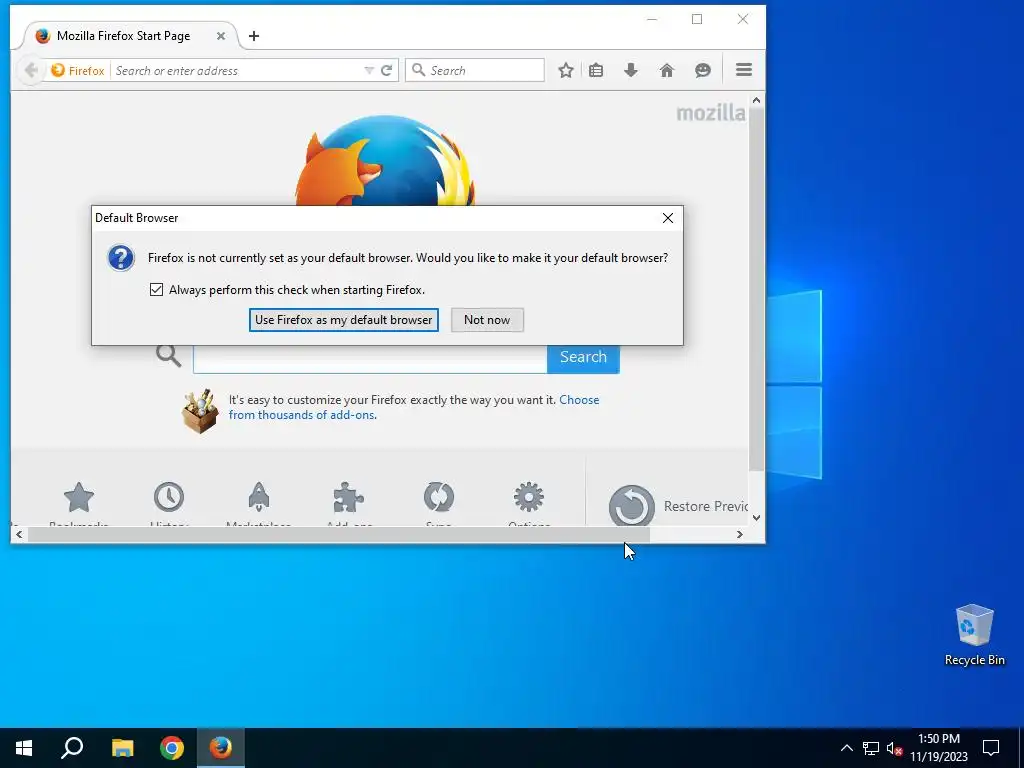
Task: Open Windows taskbar search
Action: (72, 748)
